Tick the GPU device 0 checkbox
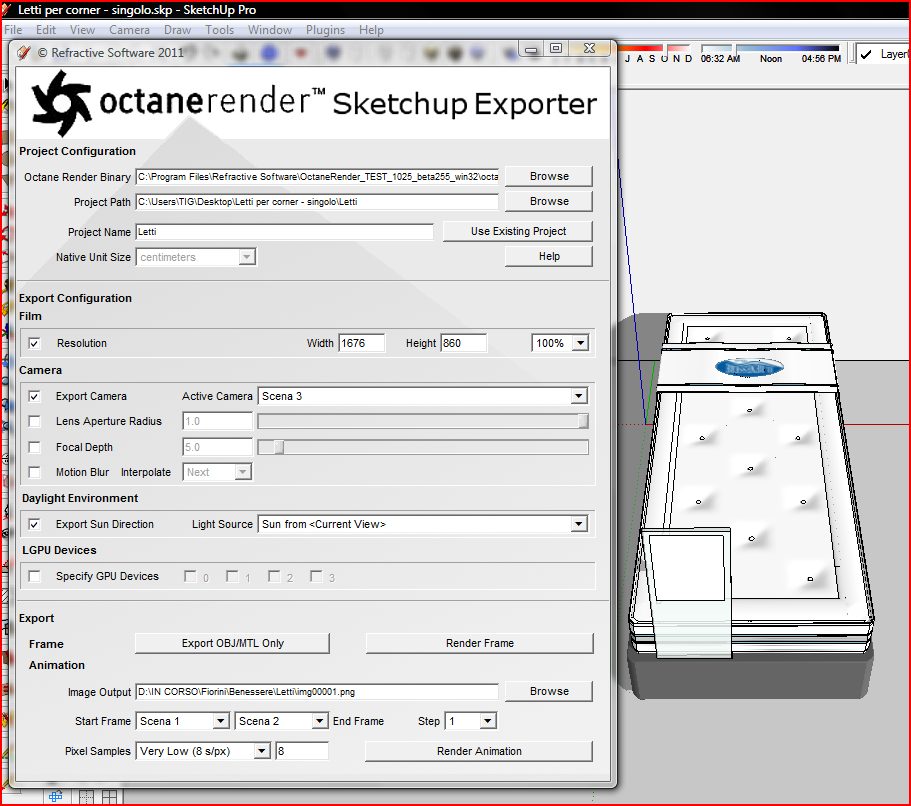This screenshot has height=806, width=911. [x=190, y=576]
